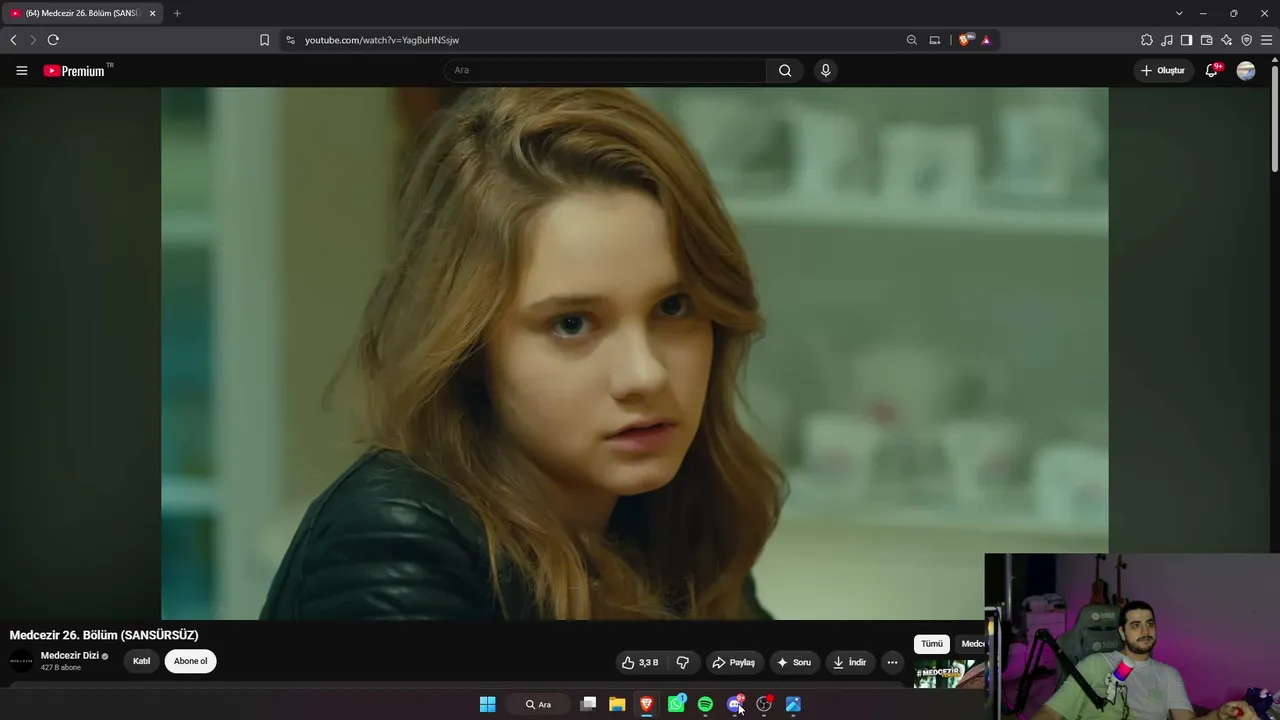Open Brave VPN shield icon
The image size is (1280, 720).
coord(1247,40)
